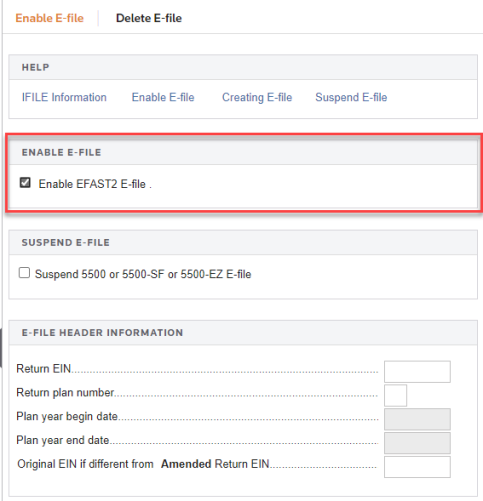Image resolution: width=483 pixels, height=501 pixels.
Task: Uncheck the Enable EFAST2 E-file checkbox
Action: tap(25, 183)
